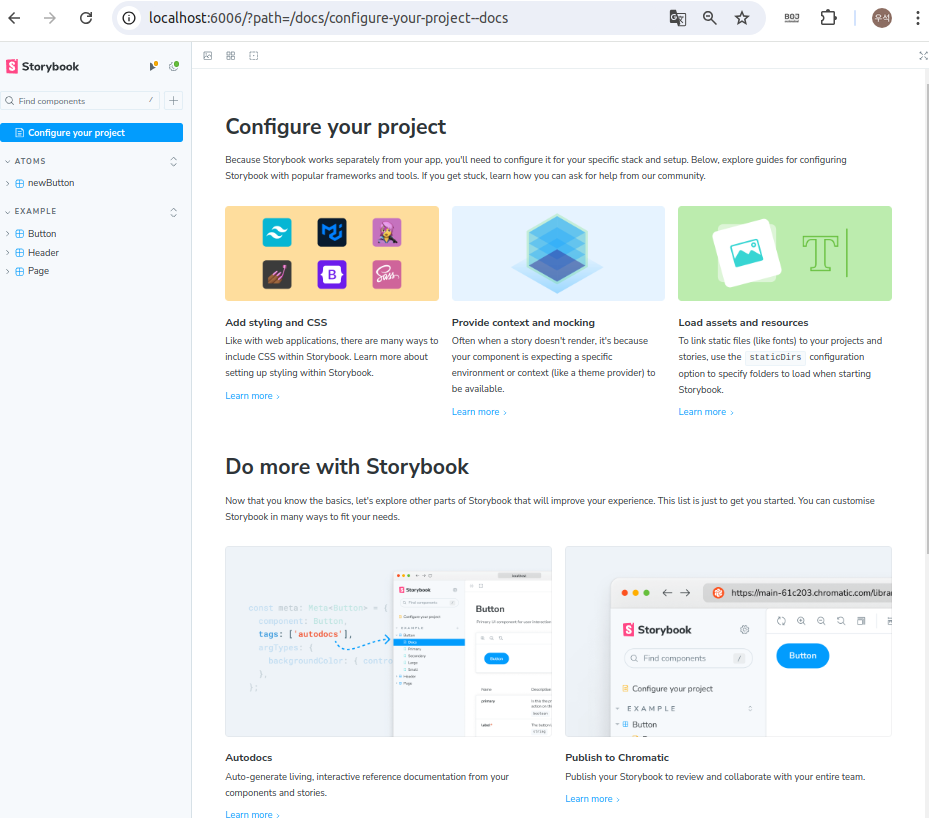Expand all items in EXAMPLE section
Screen dimensions: 929x818
tap(174, 212)
